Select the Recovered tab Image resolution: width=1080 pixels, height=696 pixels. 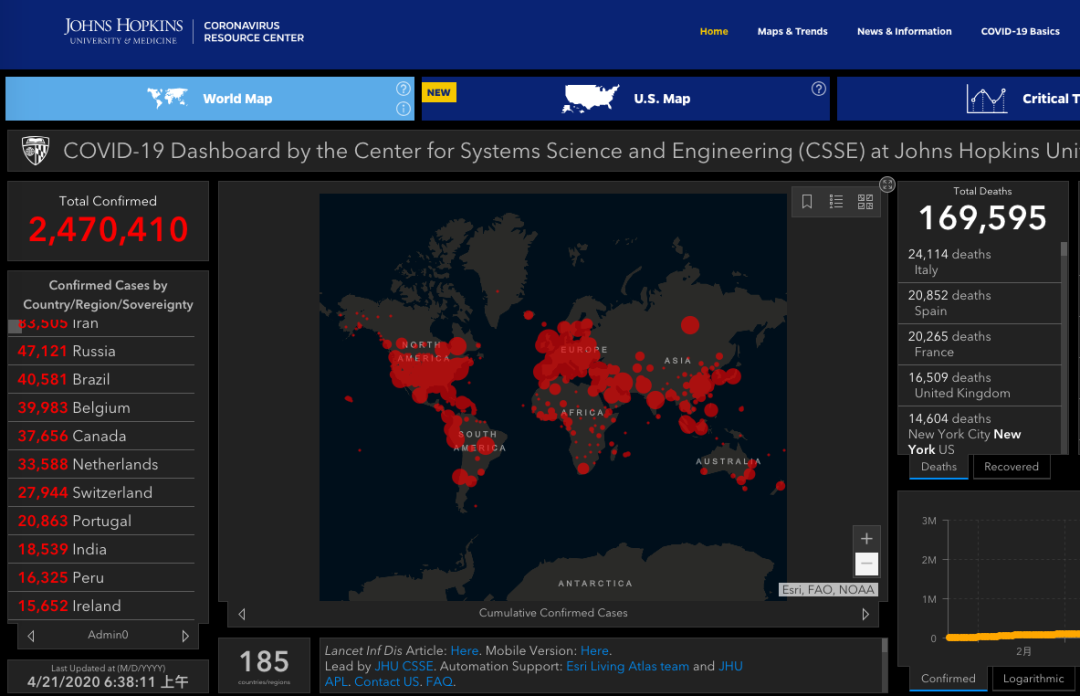tap(1010, 467)
